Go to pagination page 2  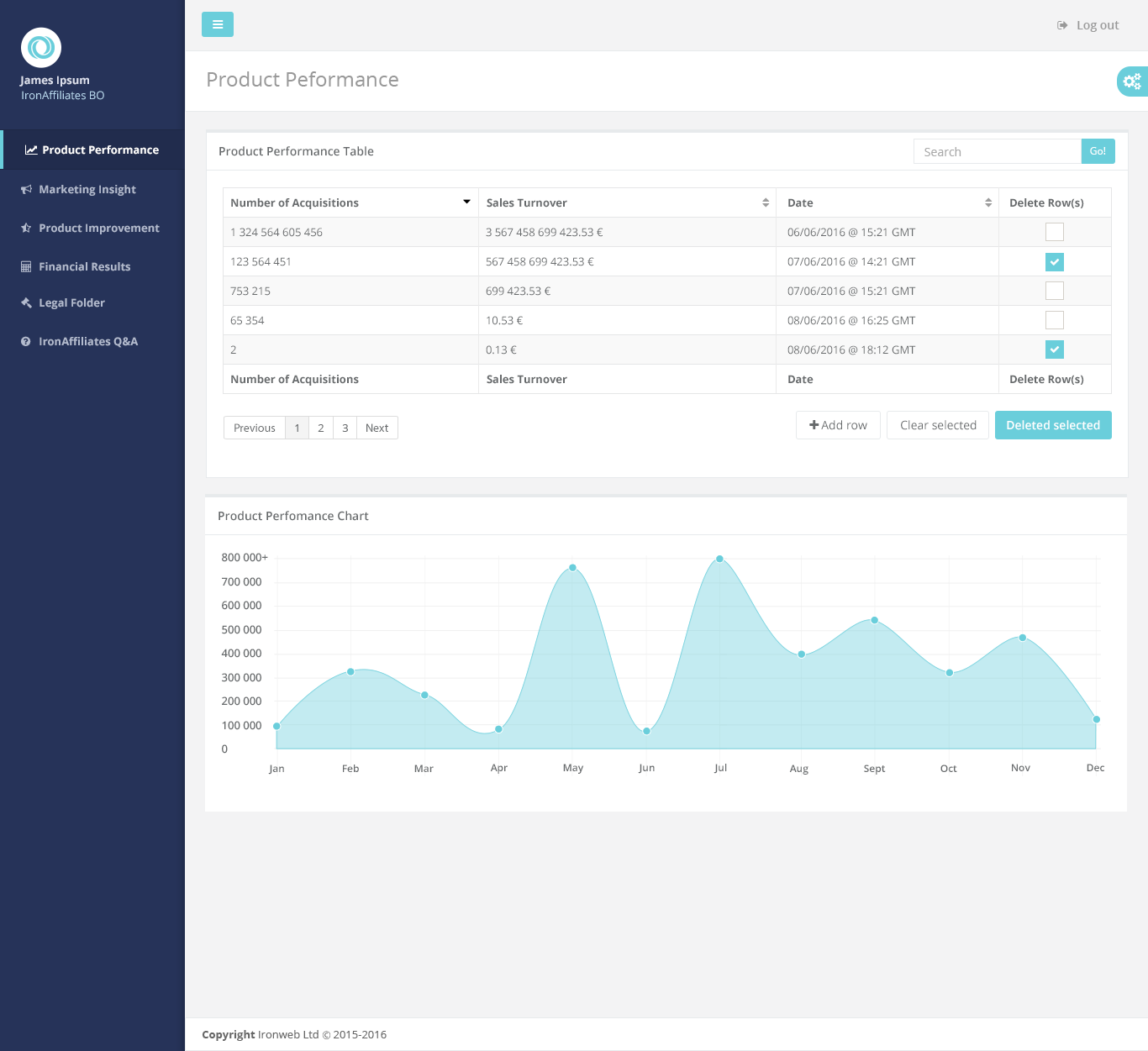pyautogui.click(x=321, y=428)
